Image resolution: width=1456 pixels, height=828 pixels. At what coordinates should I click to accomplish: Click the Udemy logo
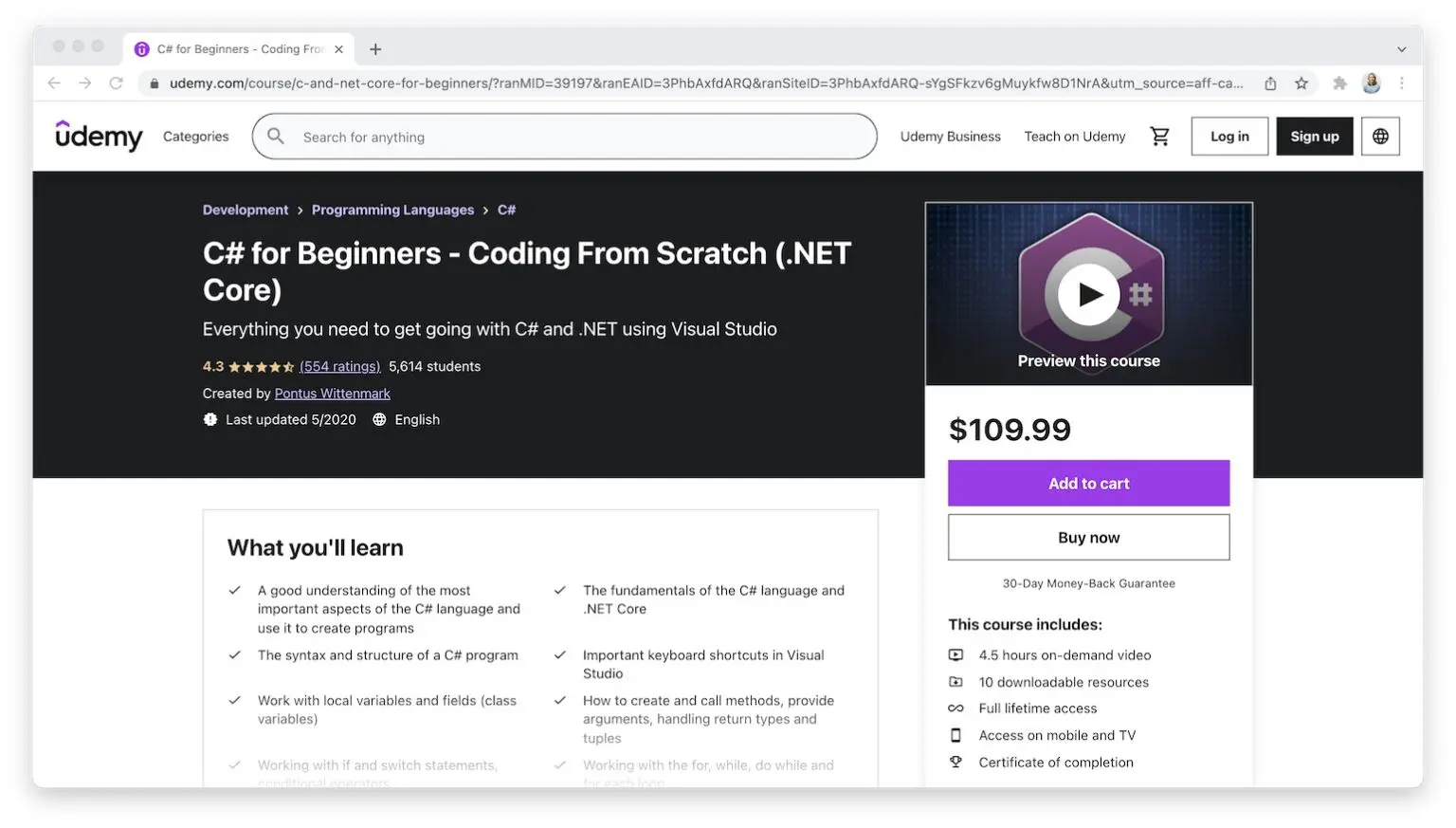(x=98, y=136)
